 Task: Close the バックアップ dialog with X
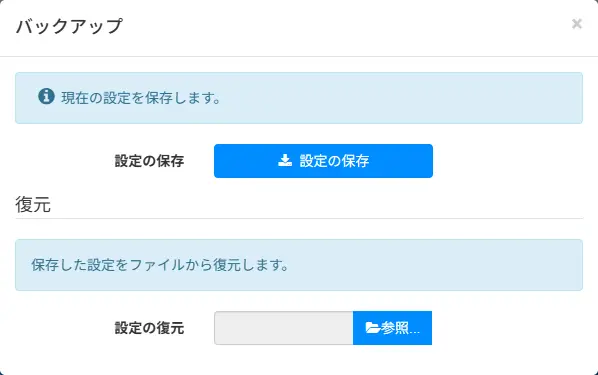(x=577, y=24)
